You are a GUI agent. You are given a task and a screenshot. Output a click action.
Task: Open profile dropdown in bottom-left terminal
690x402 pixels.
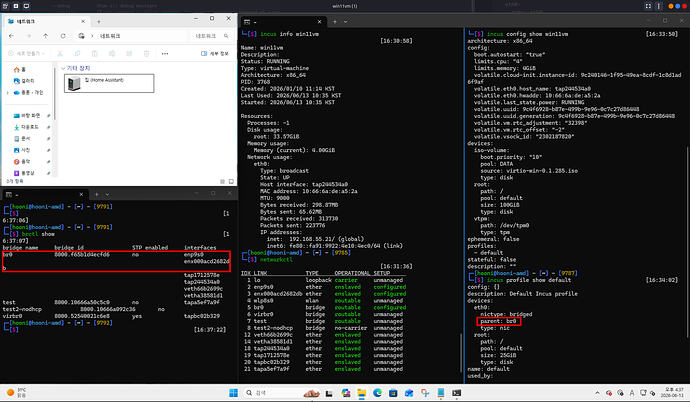[x=107, y=194]
